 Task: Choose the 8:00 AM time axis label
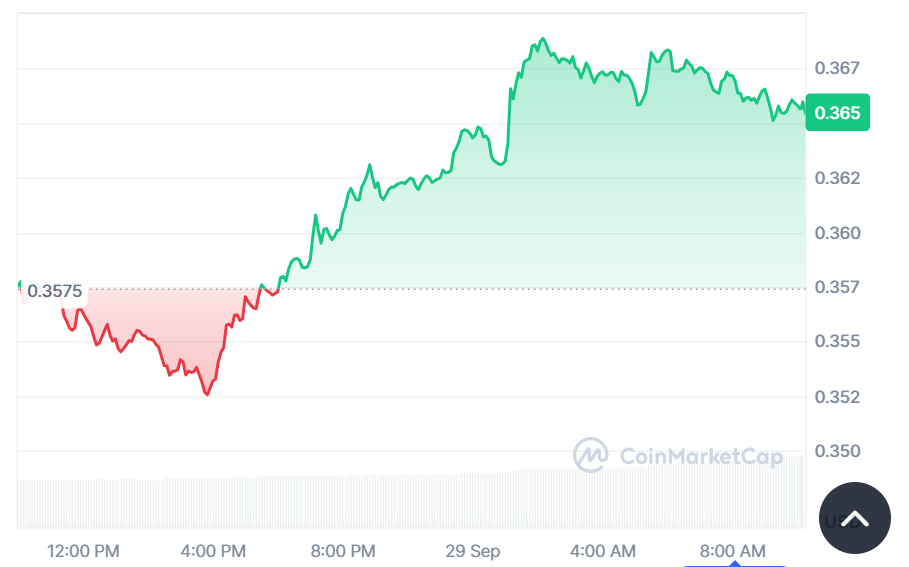coord(733,551)
